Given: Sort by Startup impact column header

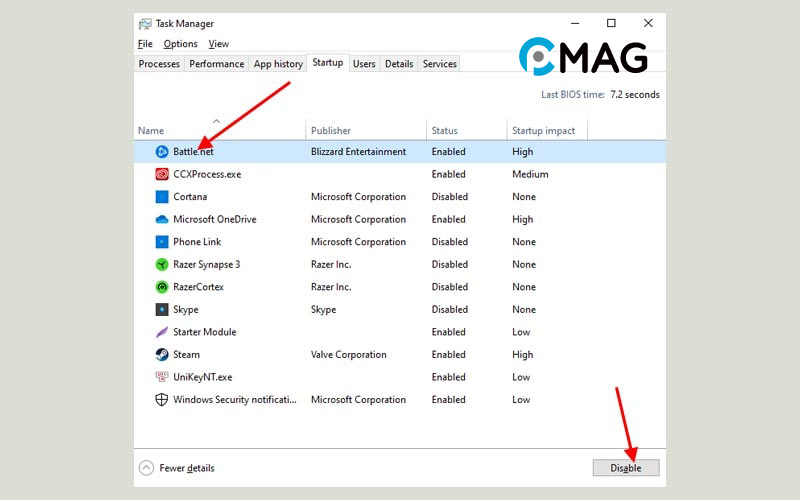Looking at the screenshot, I should [541, 131].
